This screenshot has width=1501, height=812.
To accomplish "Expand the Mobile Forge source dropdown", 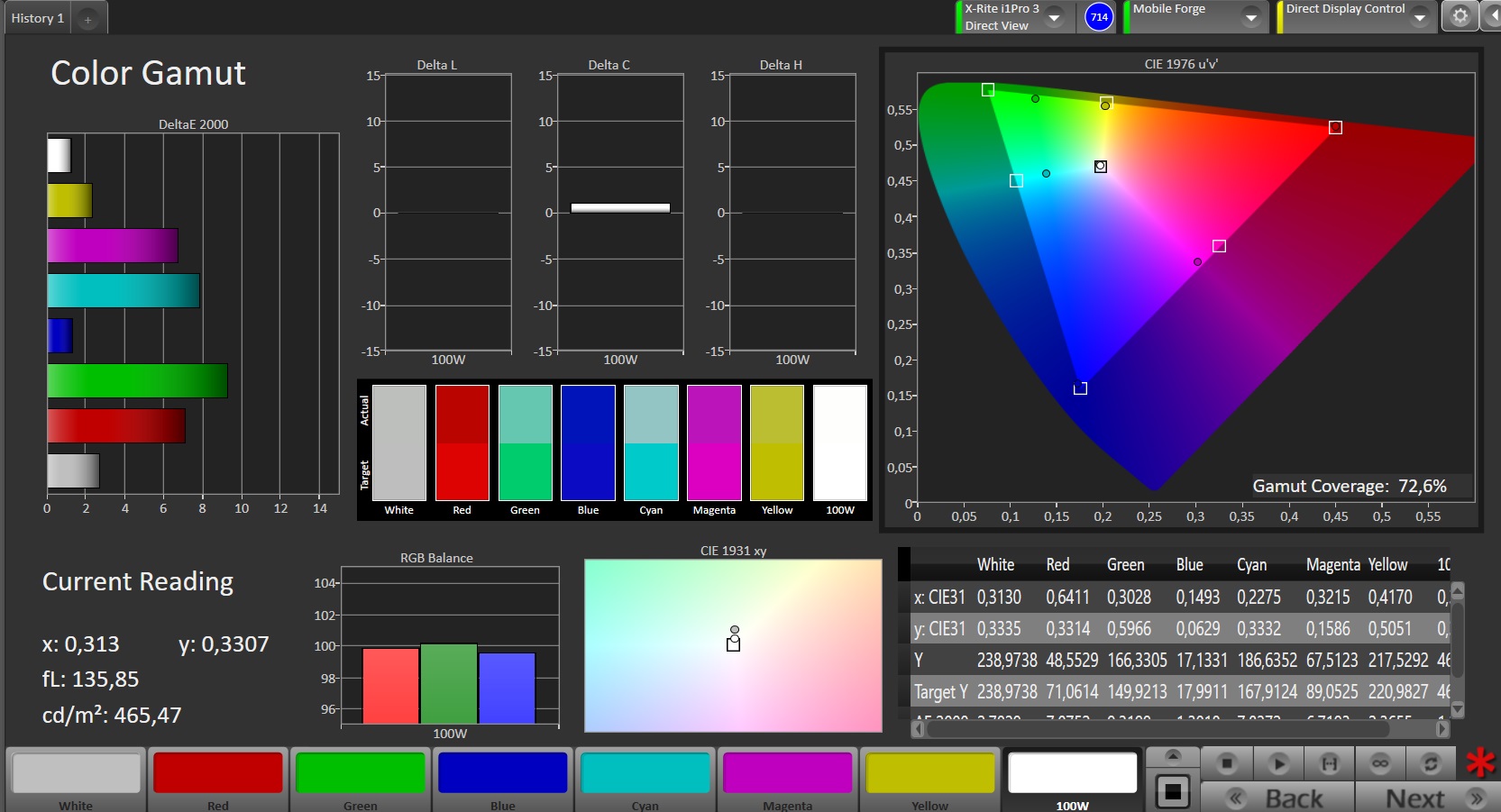I will point(1250,17).
